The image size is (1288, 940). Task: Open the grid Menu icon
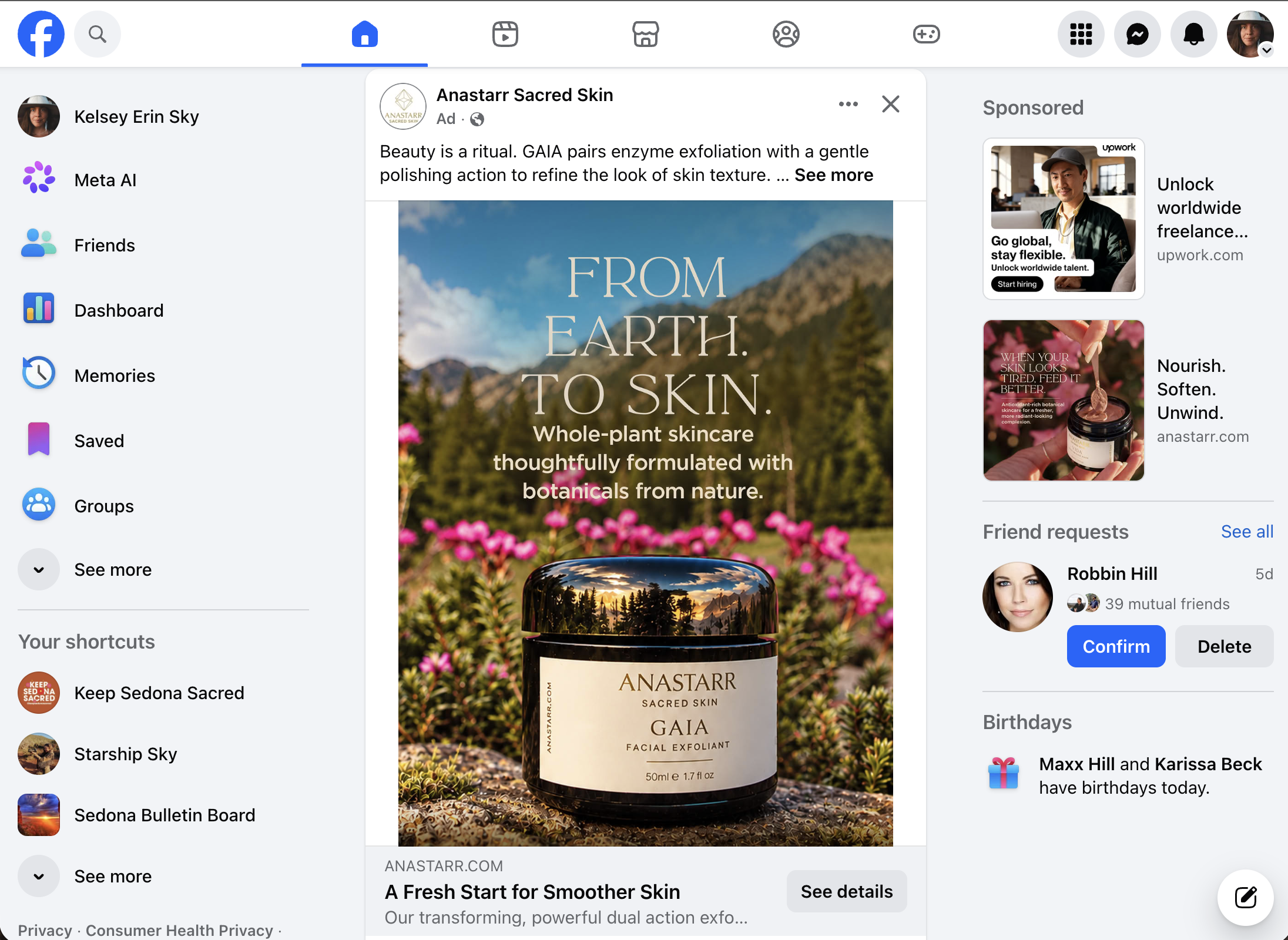coord(1081,34)
